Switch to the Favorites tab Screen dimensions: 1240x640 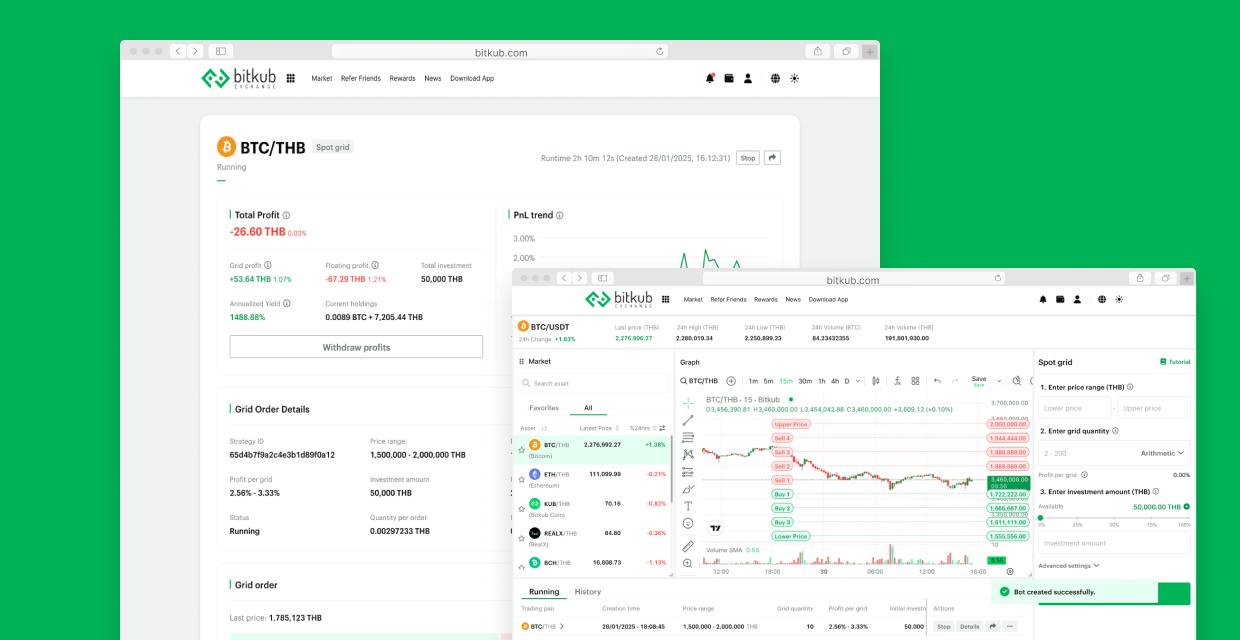(544, 408)
